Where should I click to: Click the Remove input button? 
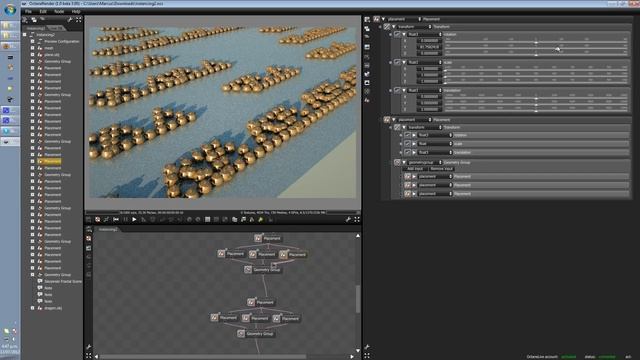[441, 169]
